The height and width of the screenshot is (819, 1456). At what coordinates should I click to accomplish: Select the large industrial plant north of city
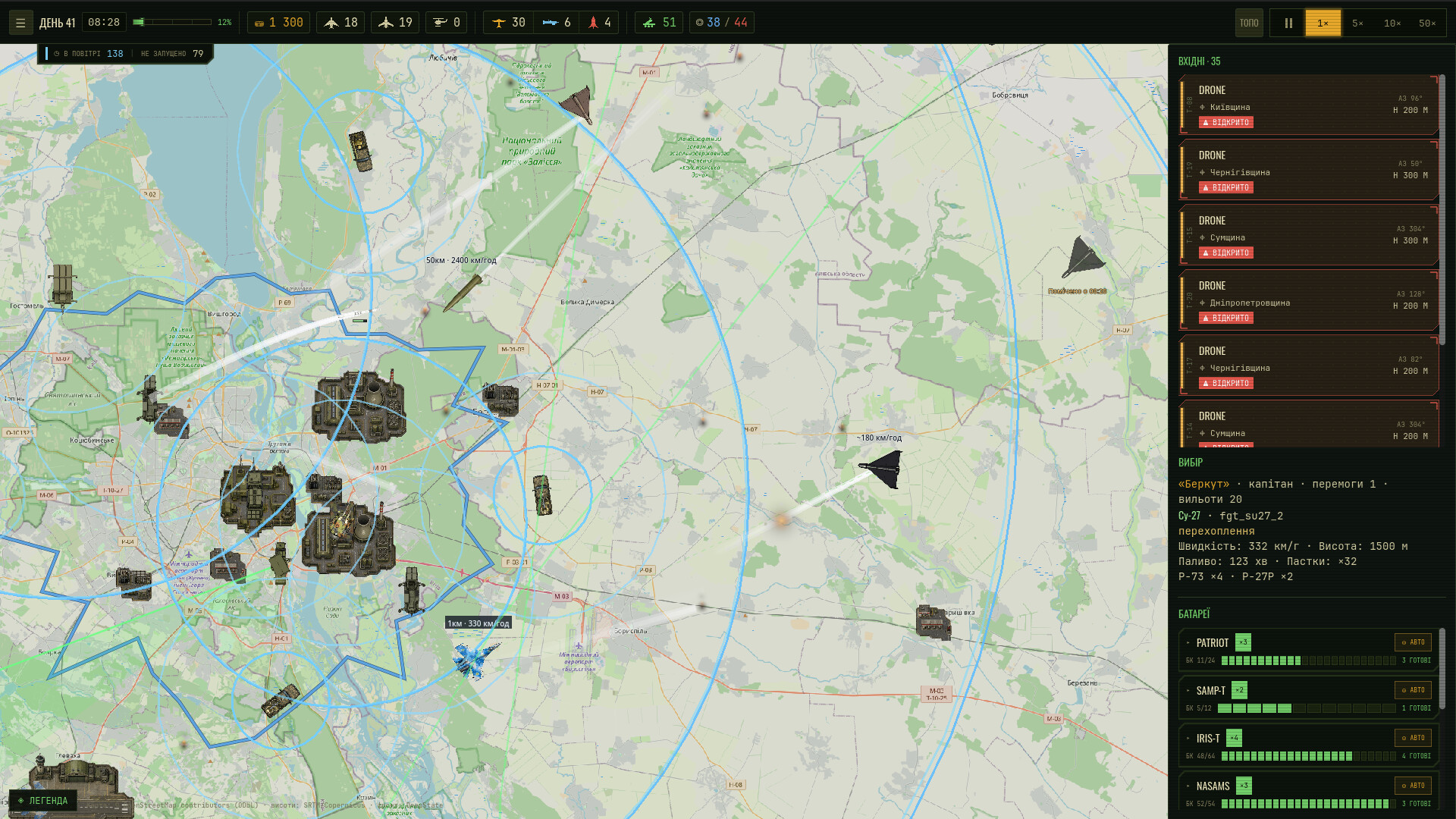point(359,405)
